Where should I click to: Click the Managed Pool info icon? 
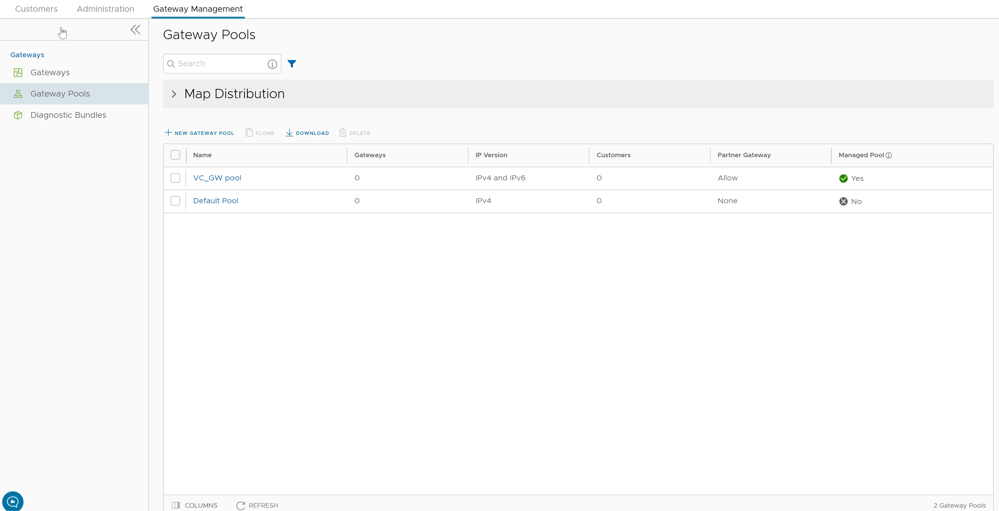coord(889,156)
